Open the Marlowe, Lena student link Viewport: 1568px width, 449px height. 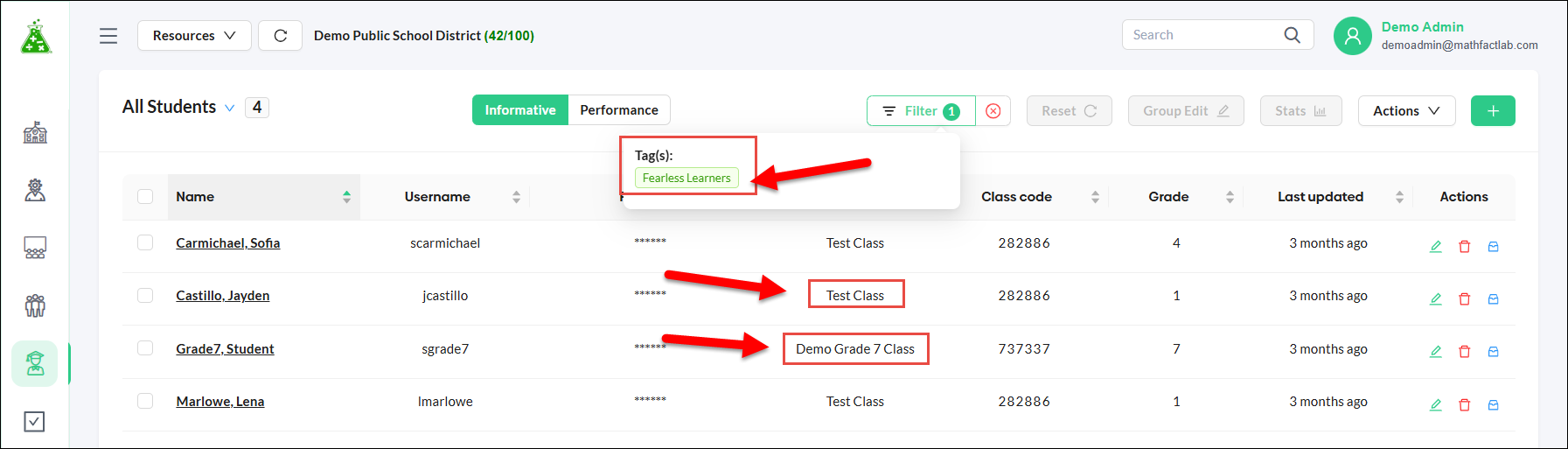[x=220, y=402]
